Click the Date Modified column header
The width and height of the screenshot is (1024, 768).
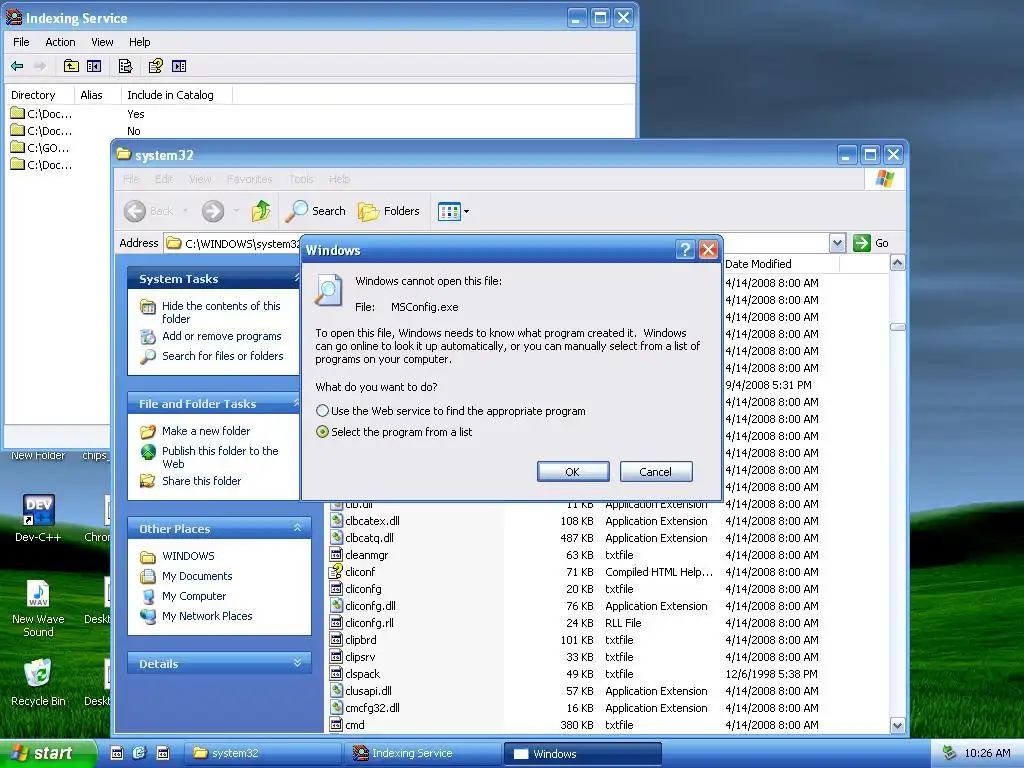[x=780, y=264]
